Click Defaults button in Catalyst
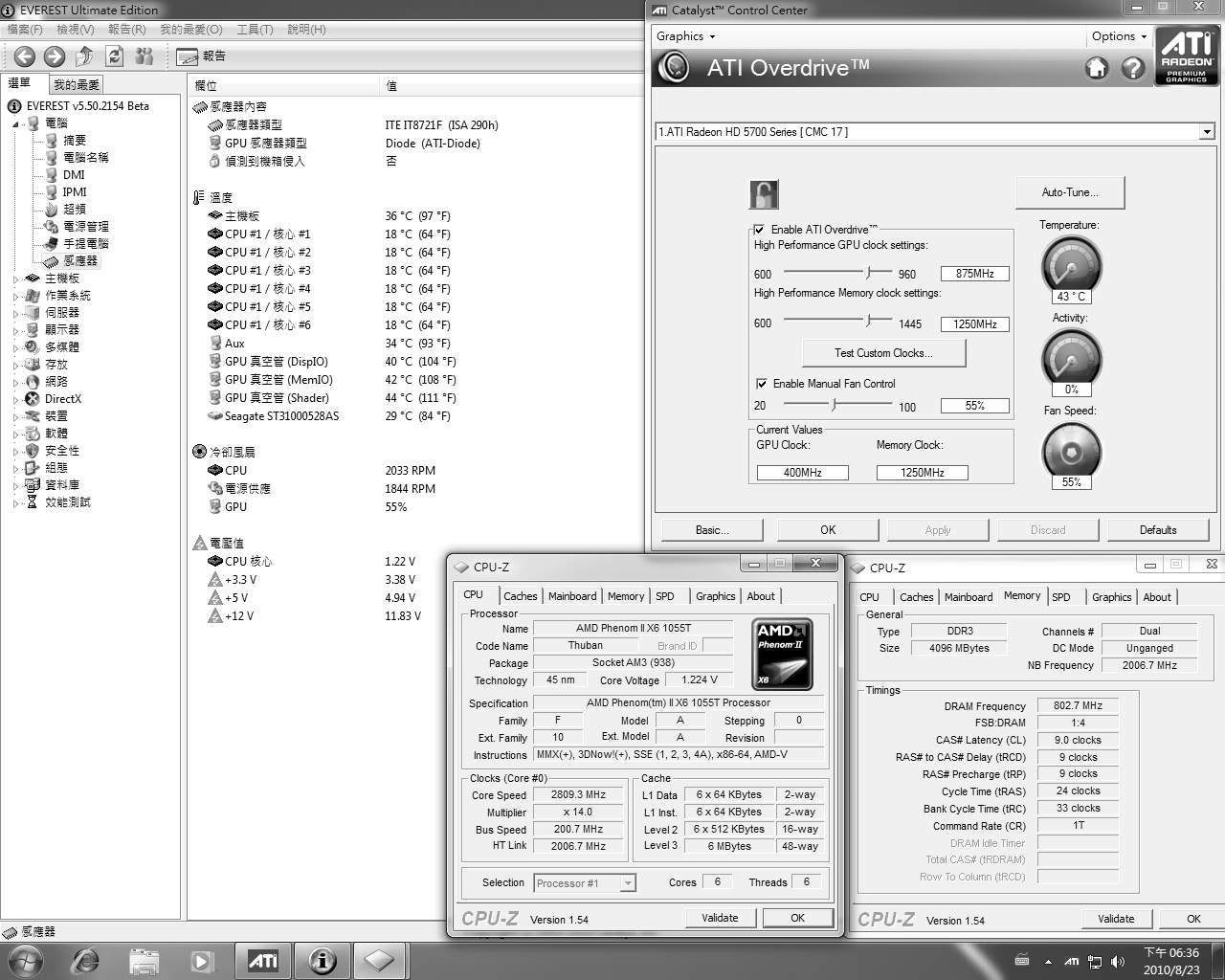This screenshot has height=980, width=1225. [x=1158, y=530]
